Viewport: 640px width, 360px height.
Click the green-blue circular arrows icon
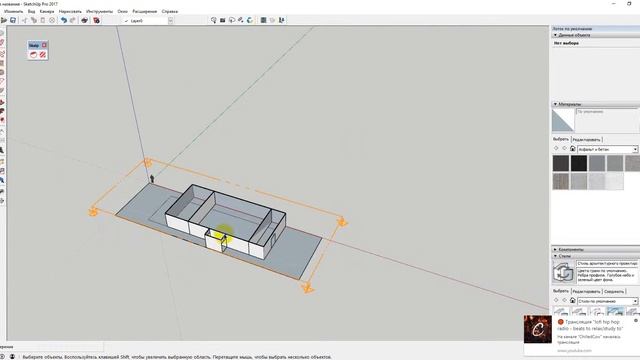tap(250, 20)
